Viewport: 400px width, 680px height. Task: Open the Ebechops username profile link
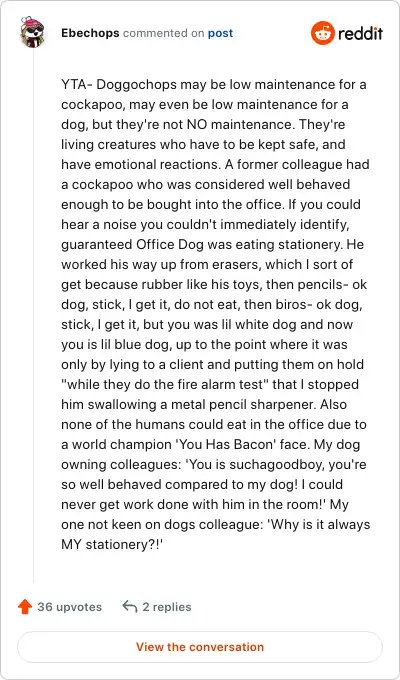tap(90, 33)
